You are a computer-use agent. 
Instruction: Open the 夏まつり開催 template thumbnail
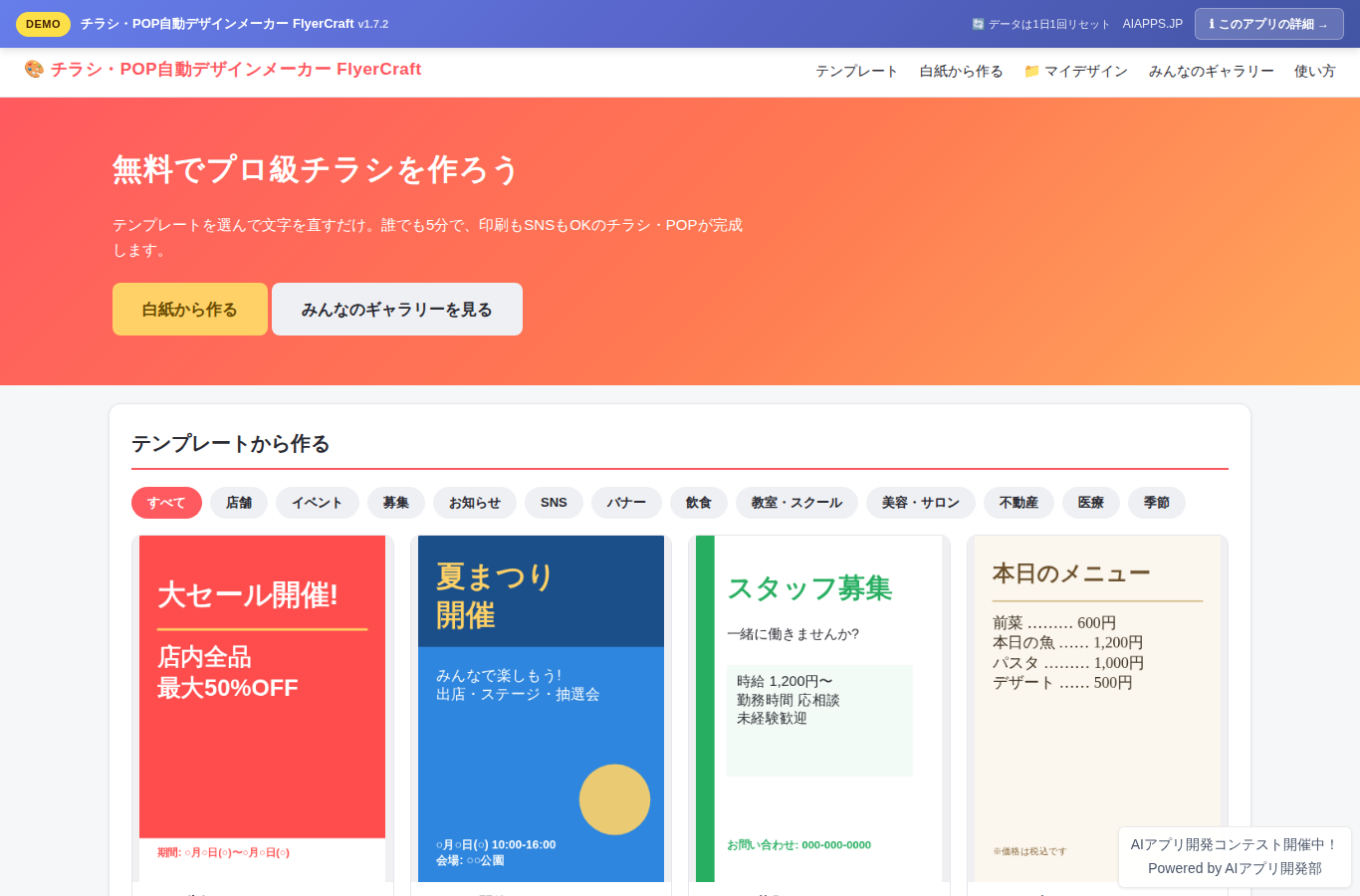click(x=541, y=709)
